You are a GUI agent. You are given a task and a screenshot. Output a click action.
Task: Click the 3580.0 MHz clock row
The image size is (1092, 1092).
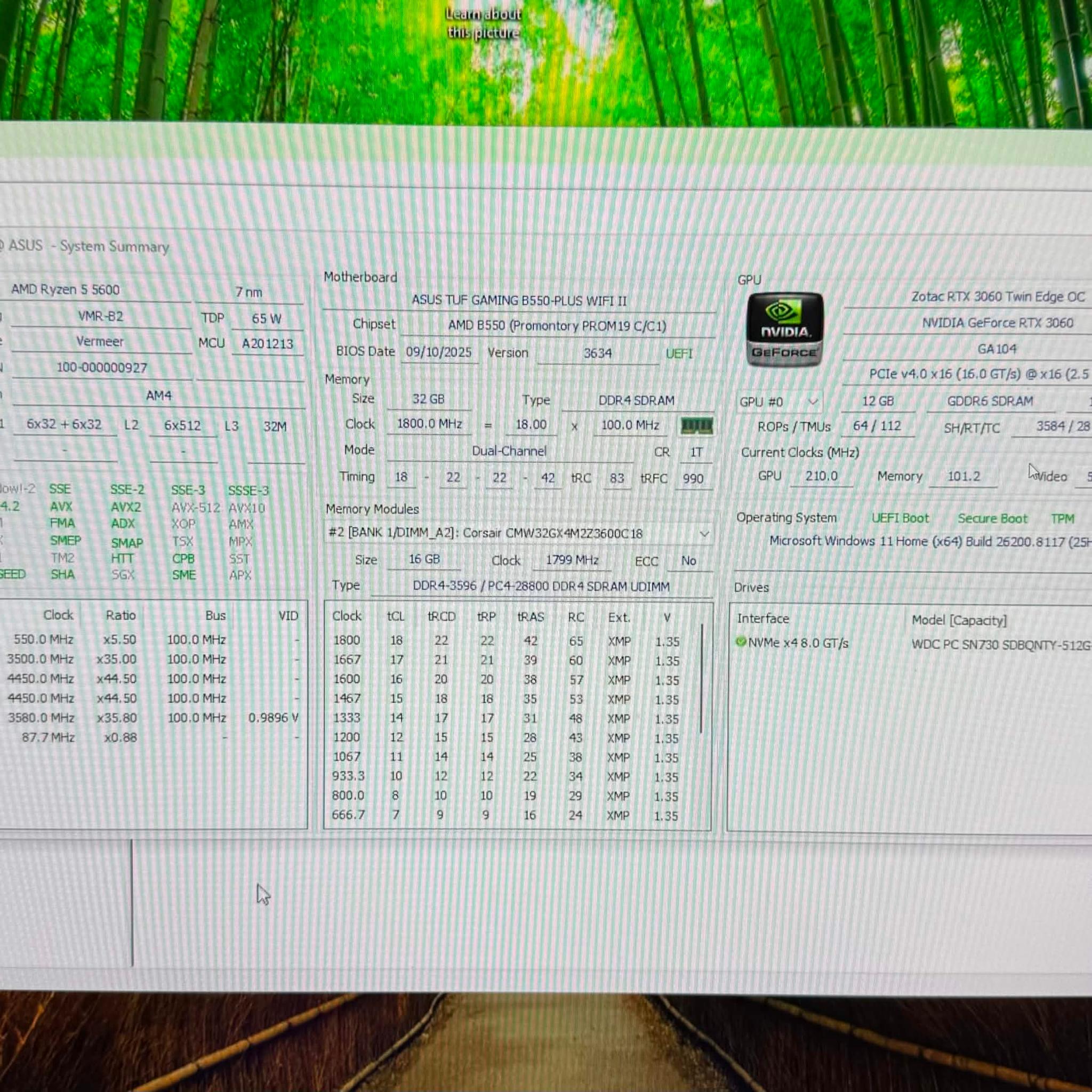[x=152, y=718]
